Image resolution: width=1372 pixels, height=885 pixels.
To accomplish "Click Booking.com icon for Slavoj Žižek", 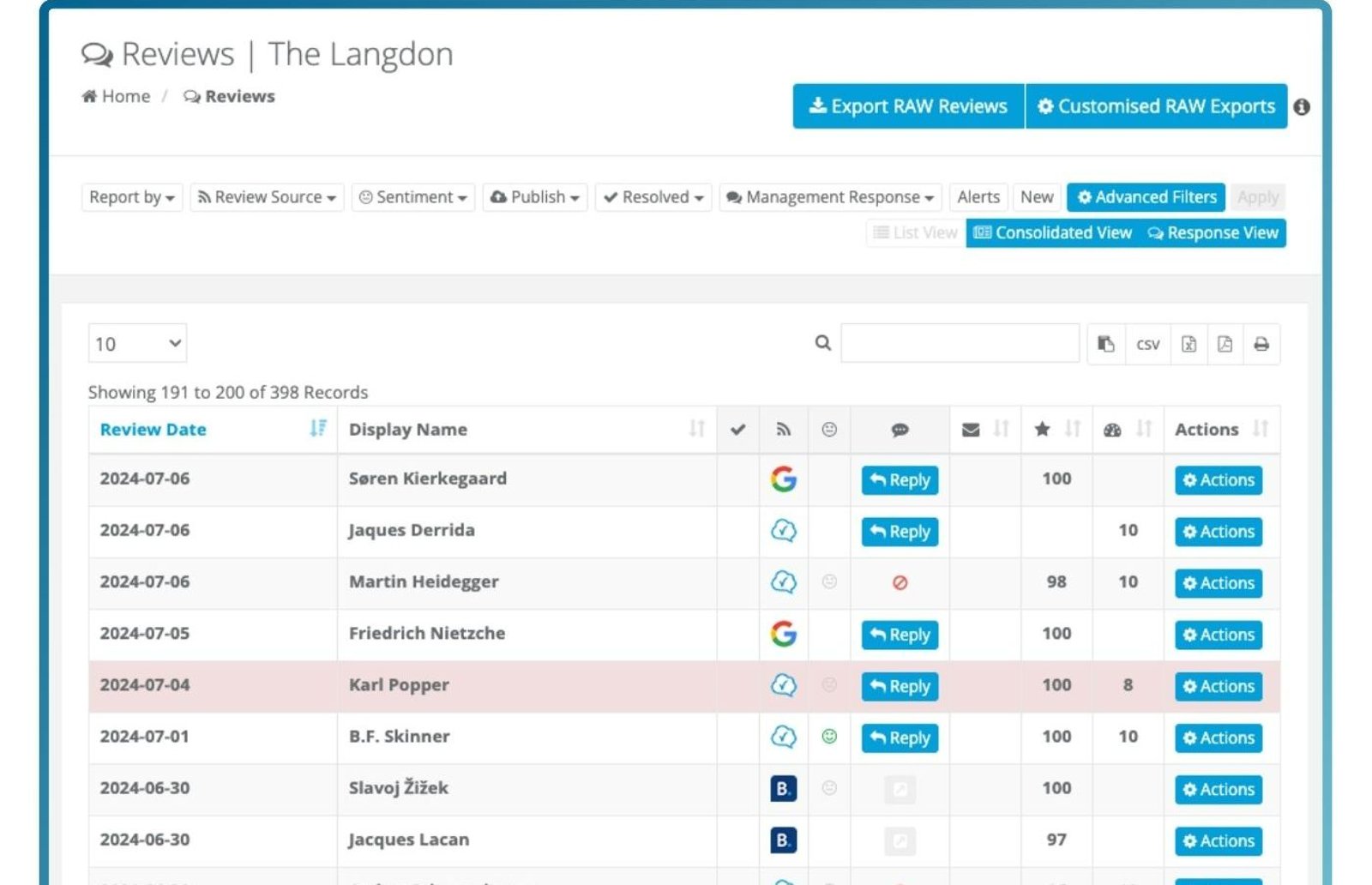I will 783,788.
